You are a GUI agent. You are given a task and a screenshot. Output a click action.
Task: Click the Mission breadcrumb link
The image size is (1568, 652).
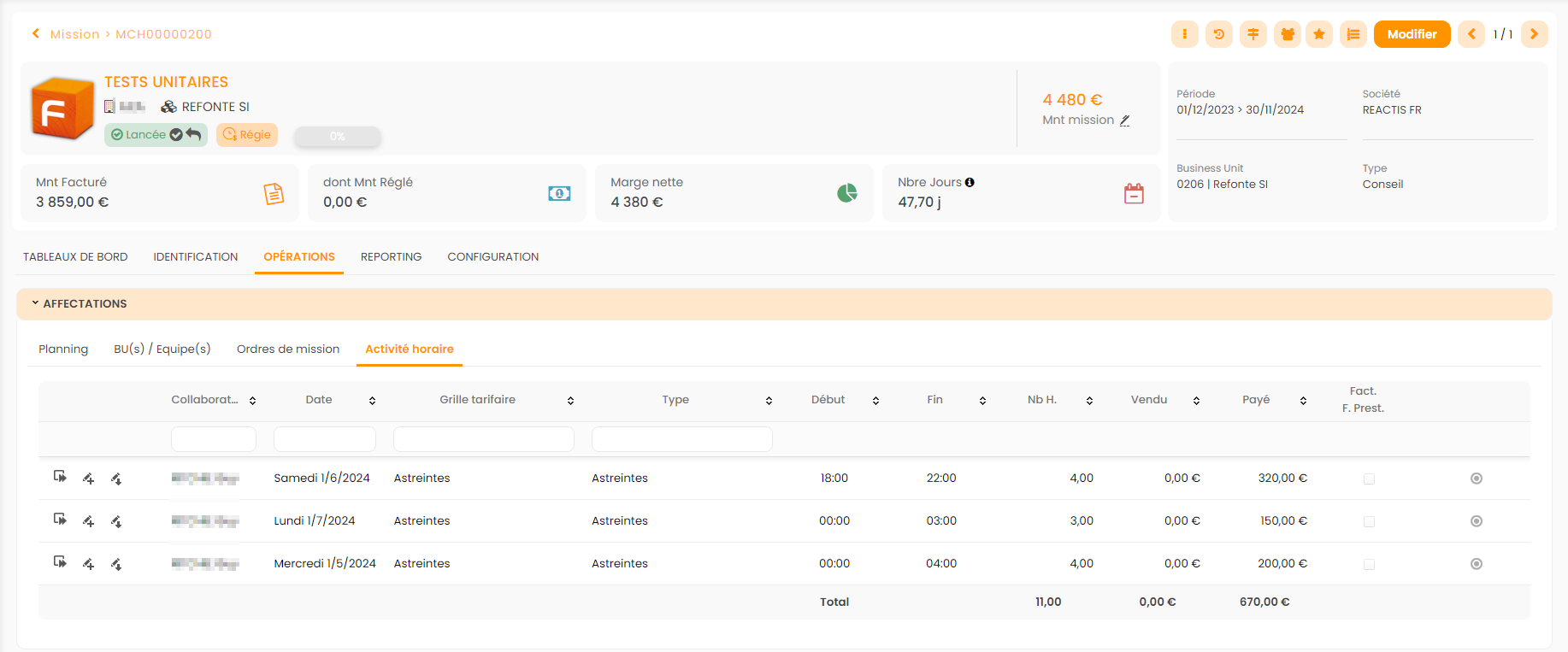pos(74,34)
